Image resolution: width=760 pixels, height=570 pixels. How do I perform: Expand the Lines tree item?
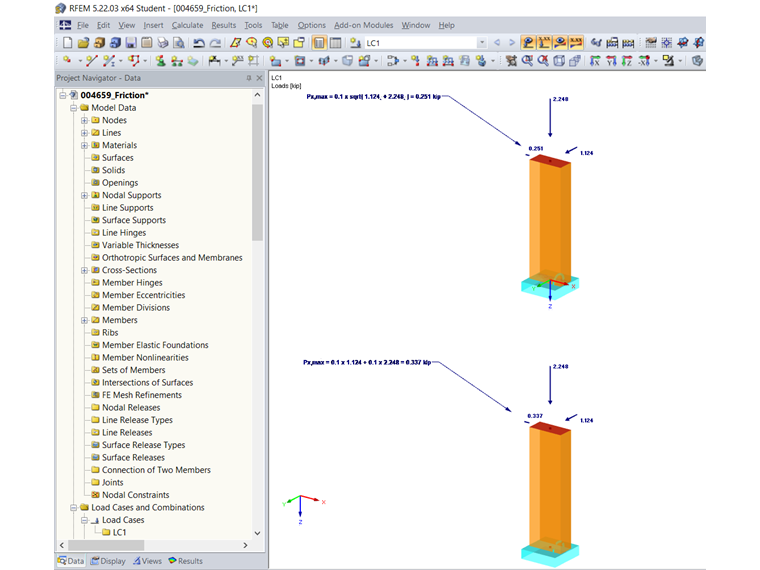point(84,133)
